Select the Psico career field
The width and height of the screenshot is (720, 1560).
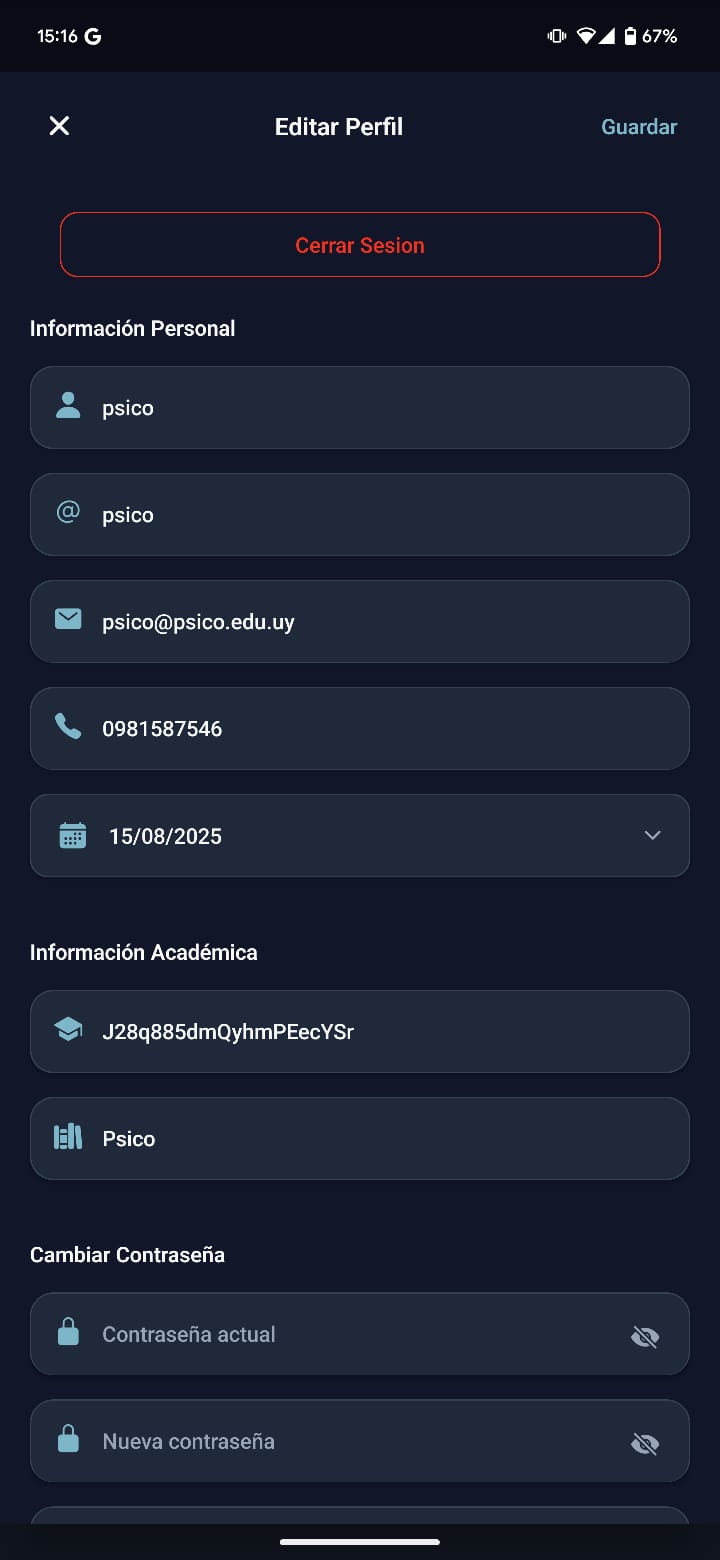pyautogui.click(x=380, y=1139)
